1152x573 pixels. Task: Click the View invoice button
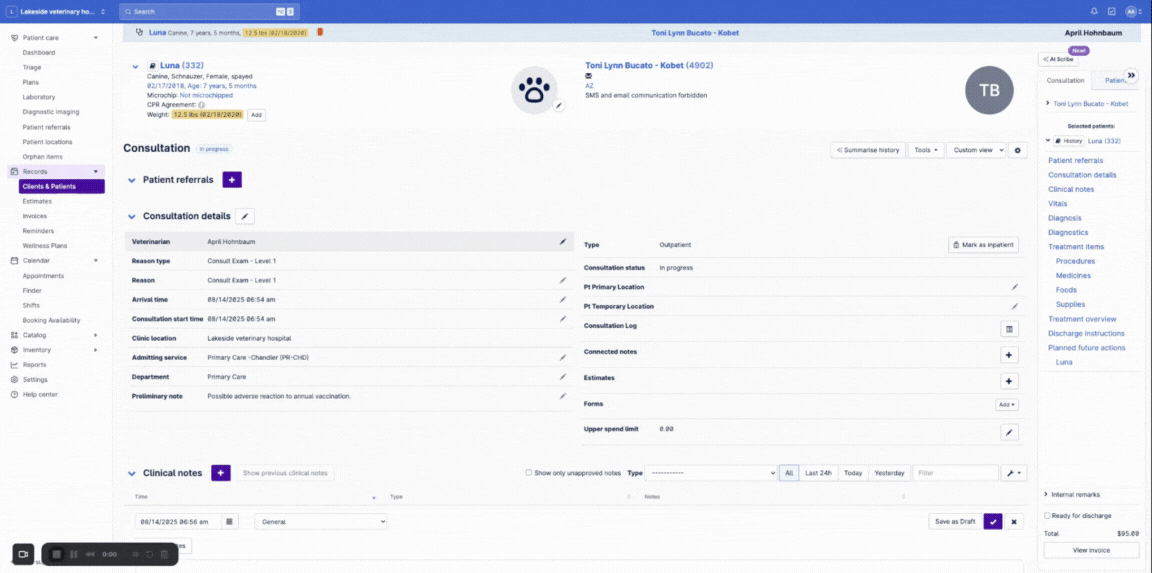click(x=1091, y=550)
